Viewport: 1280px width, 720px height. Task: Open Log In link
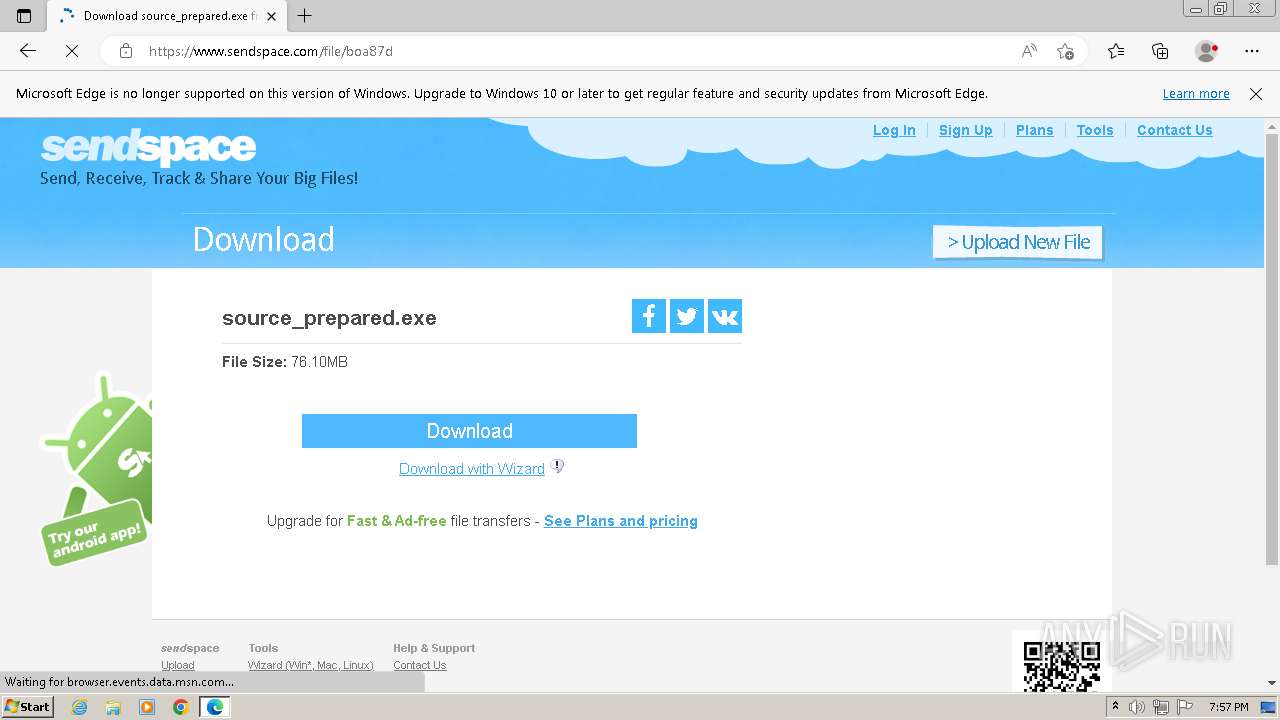pos(894,130)
